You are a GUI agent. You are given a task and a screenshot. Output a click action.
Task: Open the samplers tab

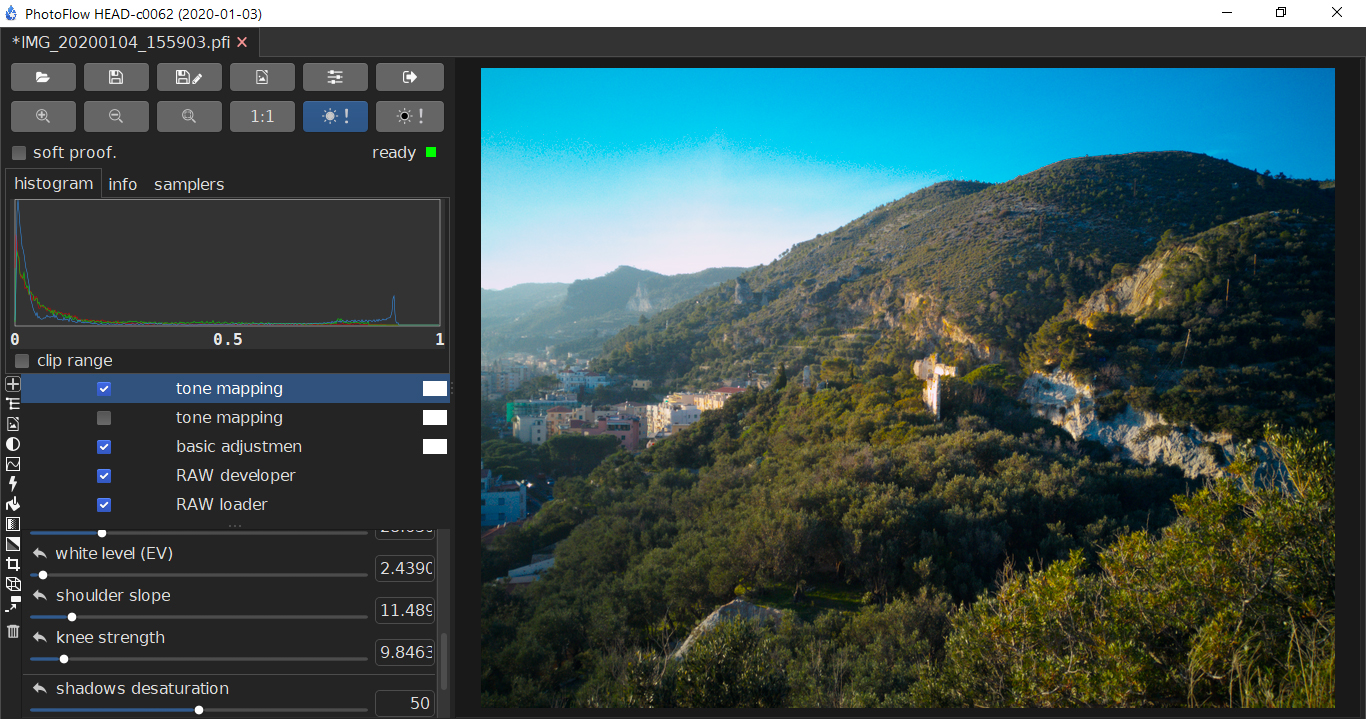pos(189,185)
